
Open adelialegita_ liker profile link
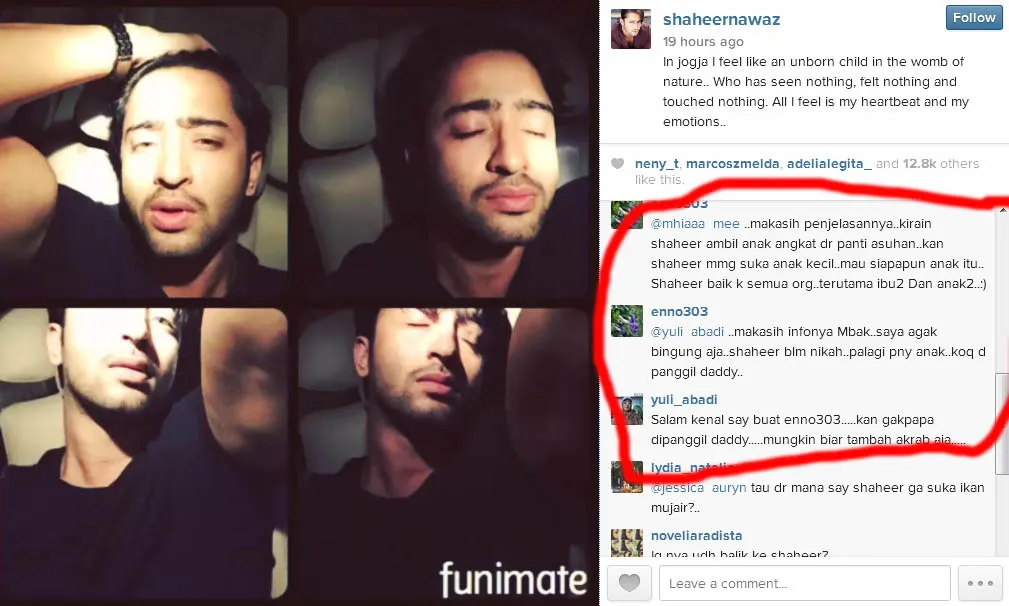tap(829, 163)
